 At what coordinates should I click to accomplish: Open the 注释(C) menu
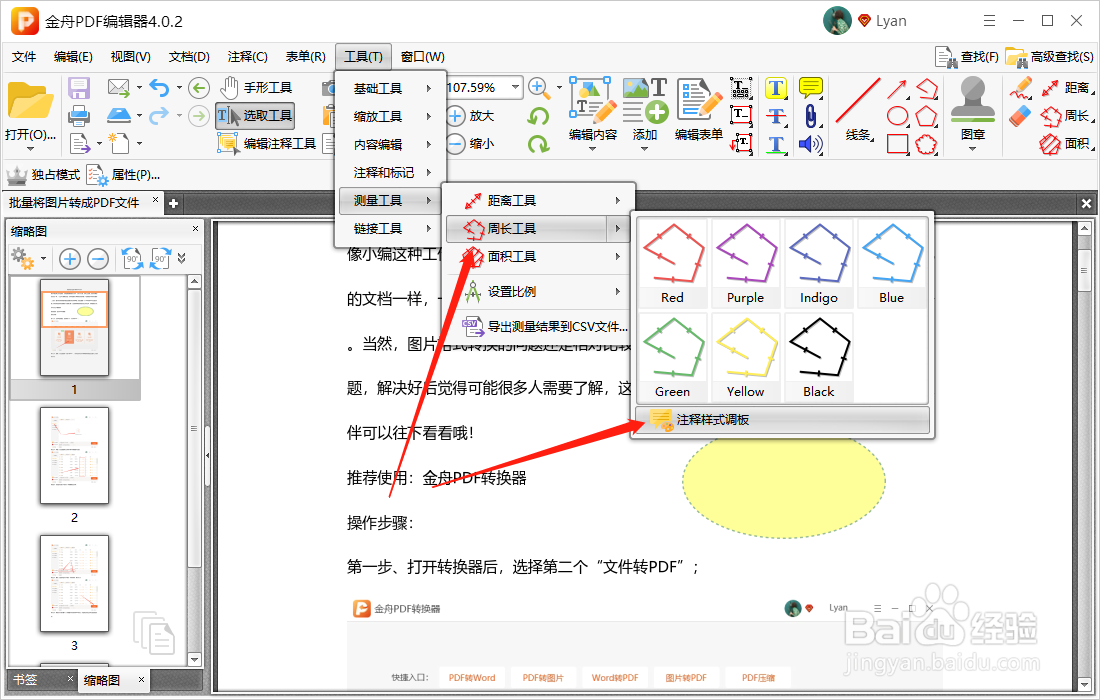246,56
